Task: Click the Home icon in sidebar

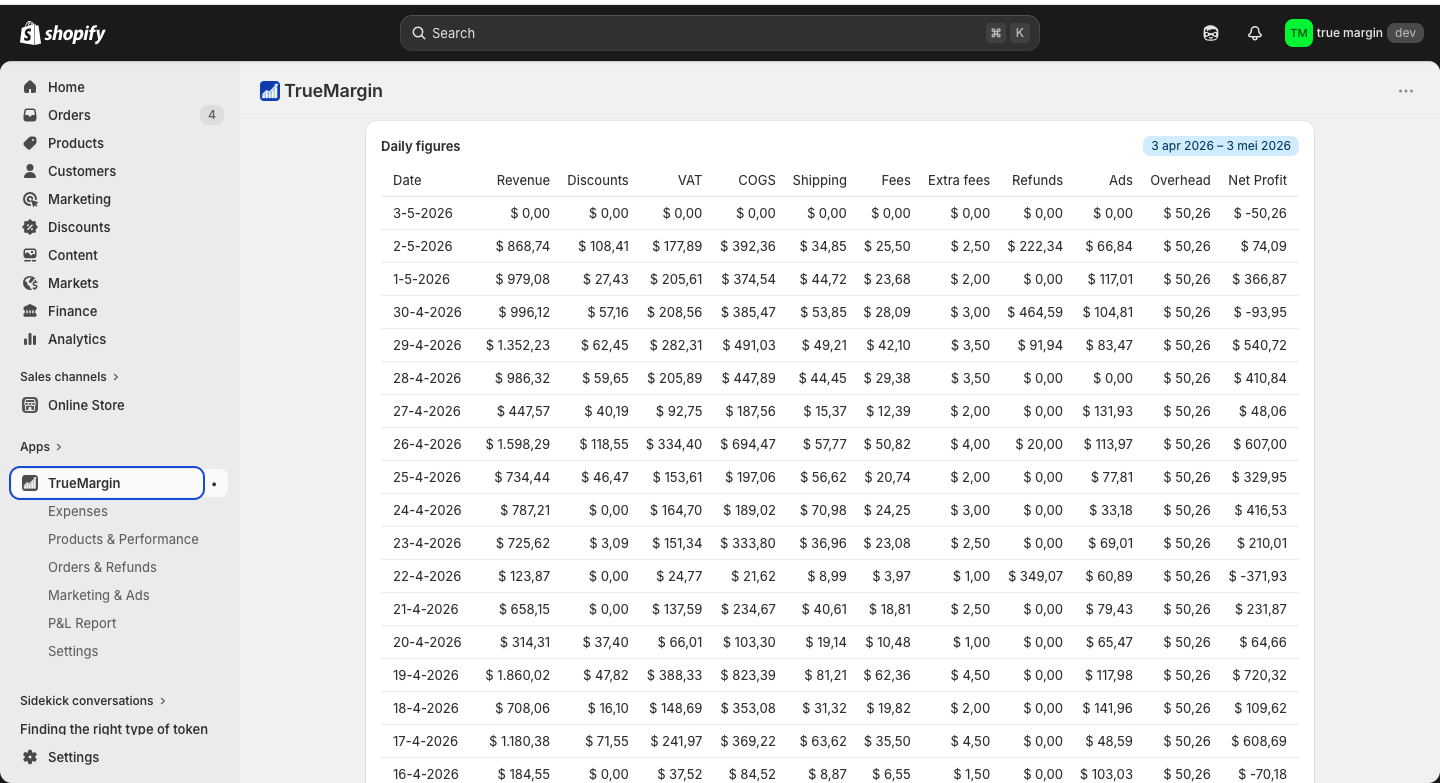Action: [30, 87]
